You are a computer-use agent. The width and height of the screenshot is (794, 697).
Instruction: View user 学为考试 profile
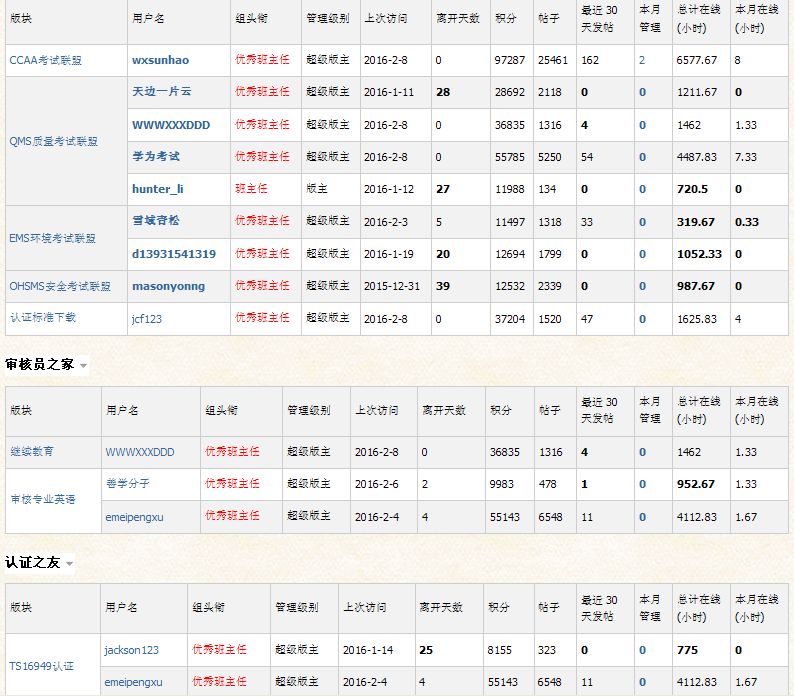(x=156, y=157)
